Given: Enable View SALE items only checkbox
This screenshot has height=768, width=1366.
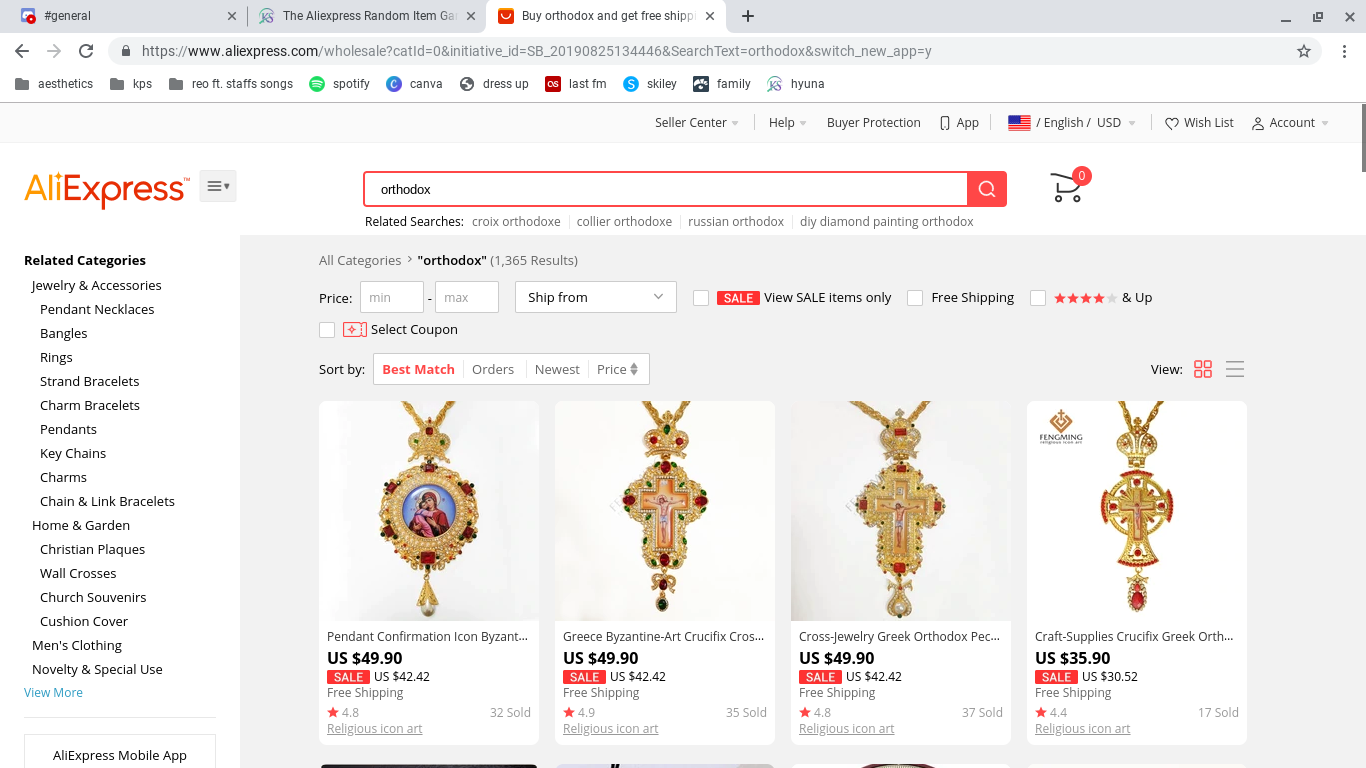Looking at the screenshot, I should [x=701, y=298].
